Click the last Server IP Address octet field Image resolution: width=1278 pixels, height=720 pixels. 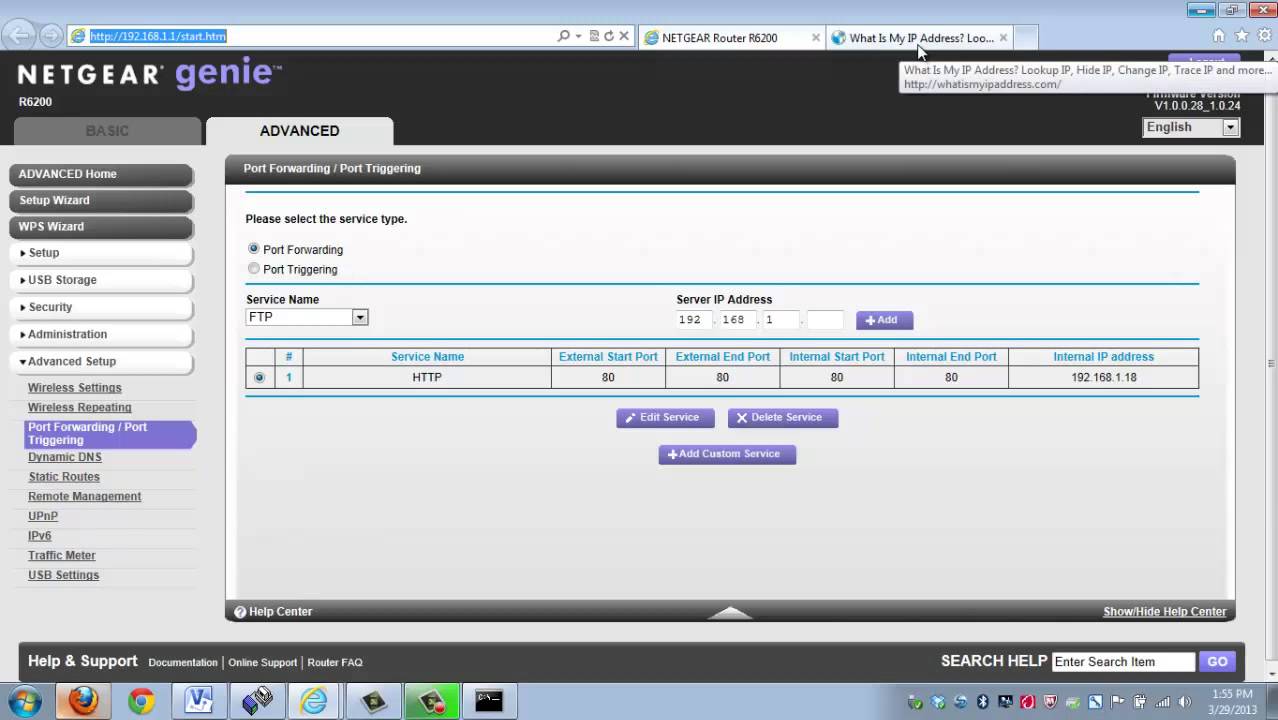coord(825,320)
